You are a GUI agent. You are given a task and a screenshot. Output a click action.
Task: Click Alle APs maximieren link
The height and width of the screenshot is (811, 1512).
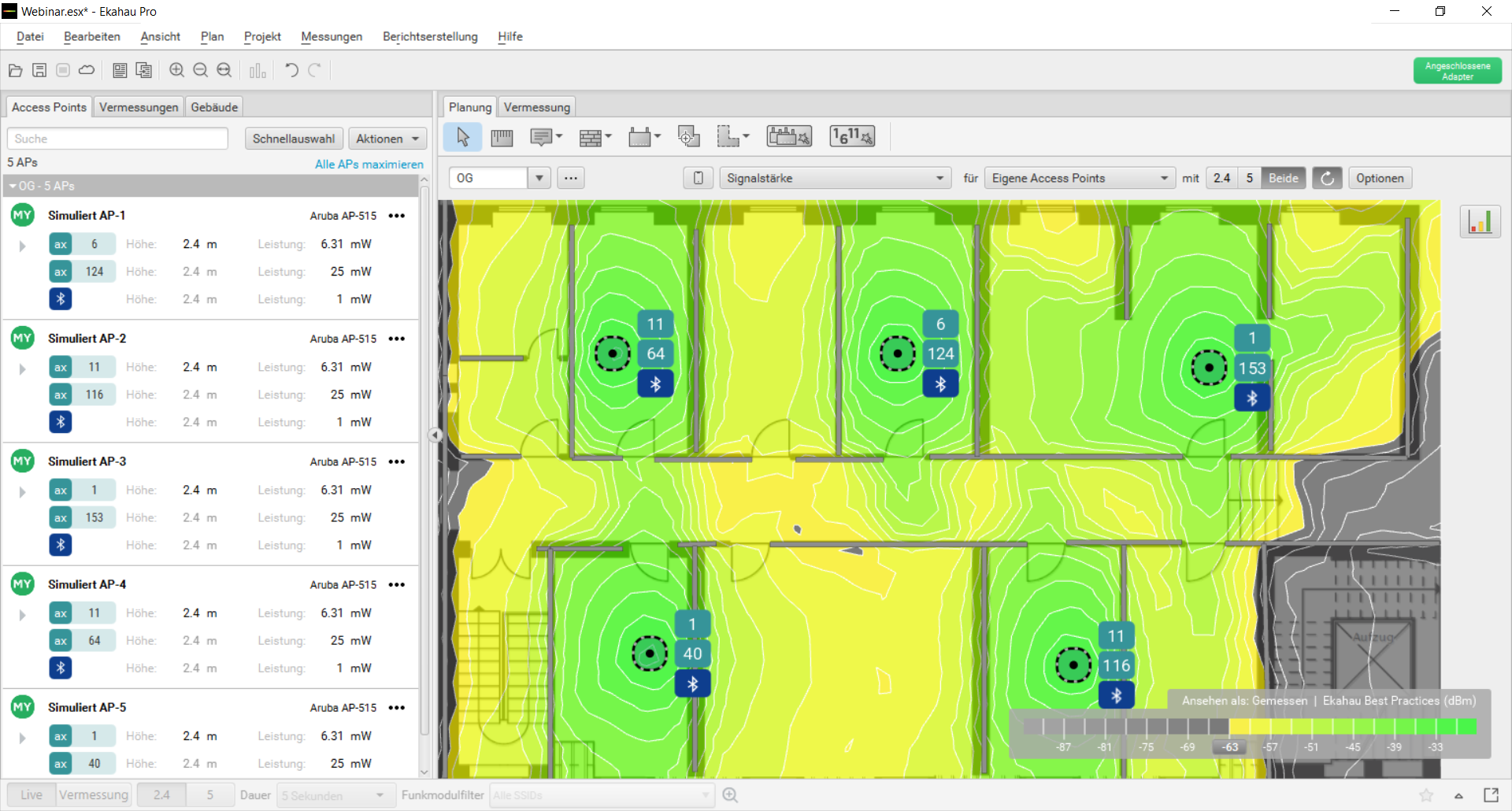pyautogui.click(x=369, y=165)
